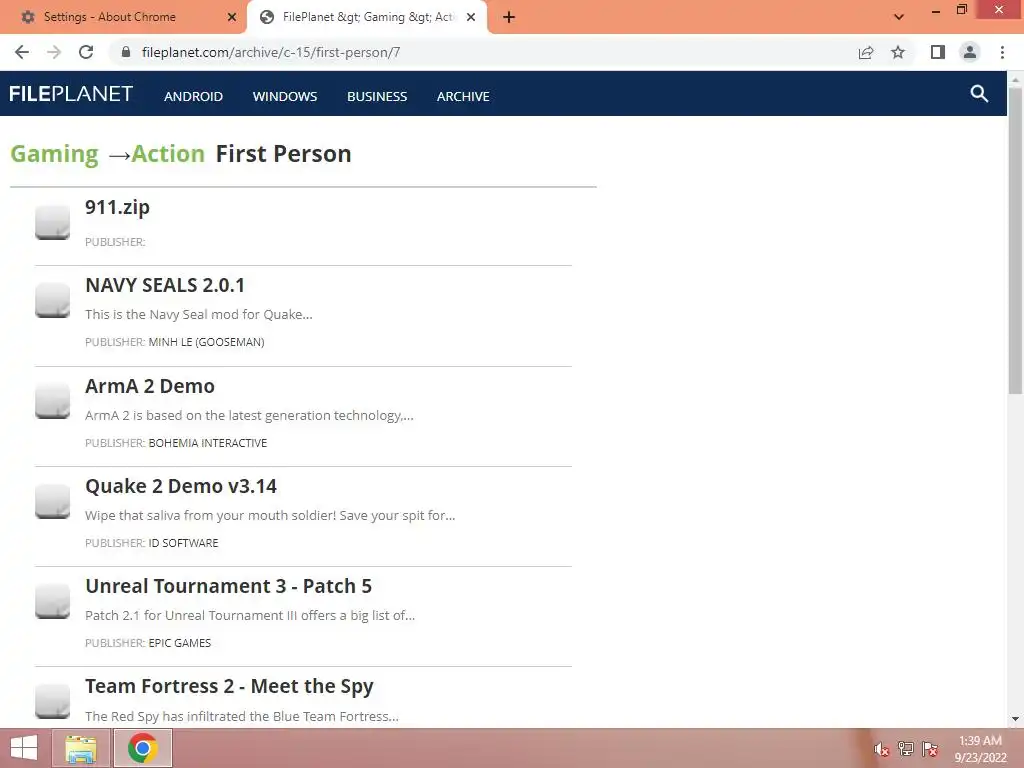Click 'Patch 2.1 for Unreal Tournament' description
The height and width of the screenshot is (768, 1024).
tap(249, 616)
